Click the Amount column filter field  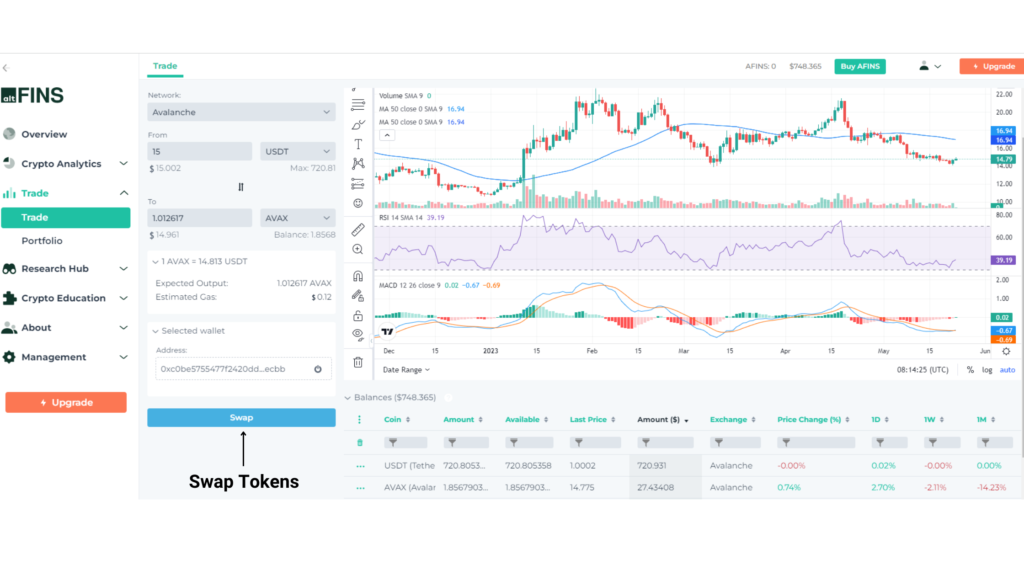[x=466, y=443]
